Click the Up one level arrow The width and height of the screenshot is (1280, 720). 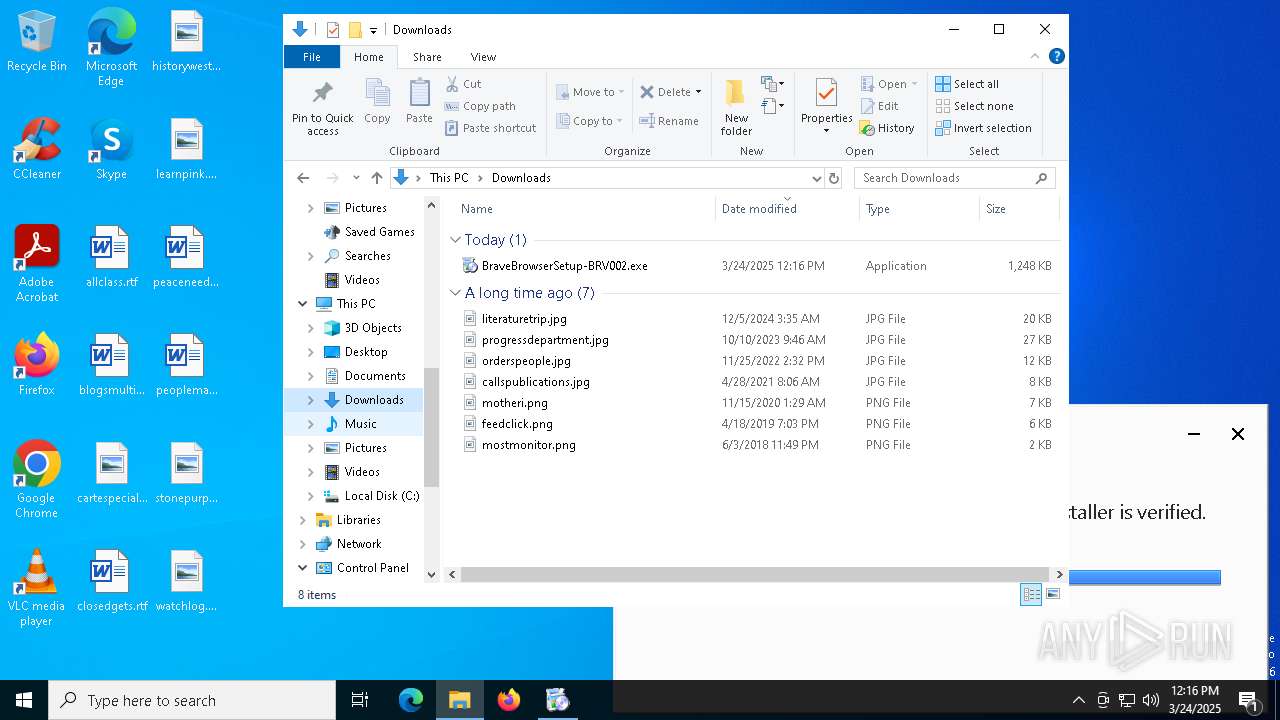[376, 178]
